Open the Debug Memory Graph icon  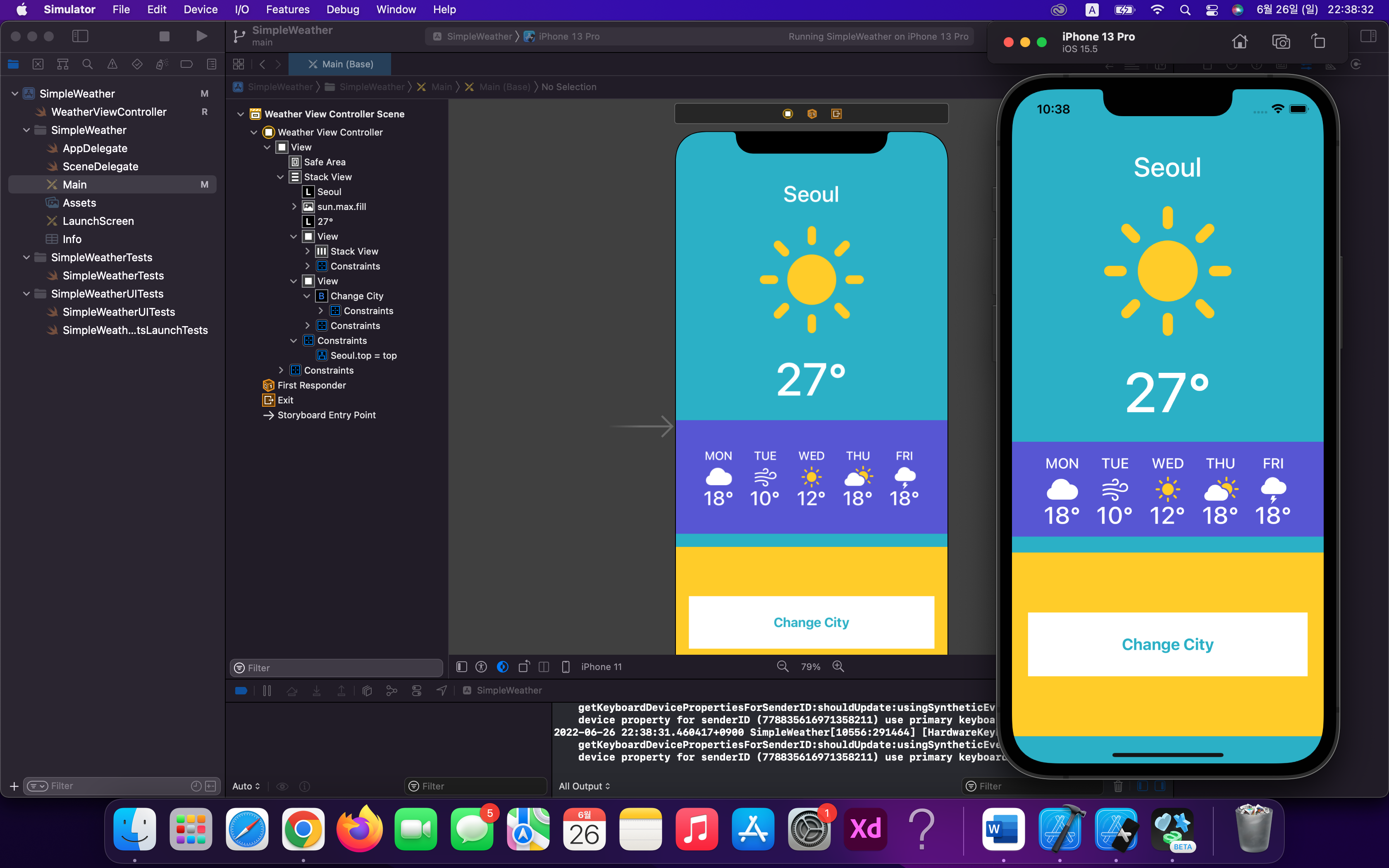point(392,691)
